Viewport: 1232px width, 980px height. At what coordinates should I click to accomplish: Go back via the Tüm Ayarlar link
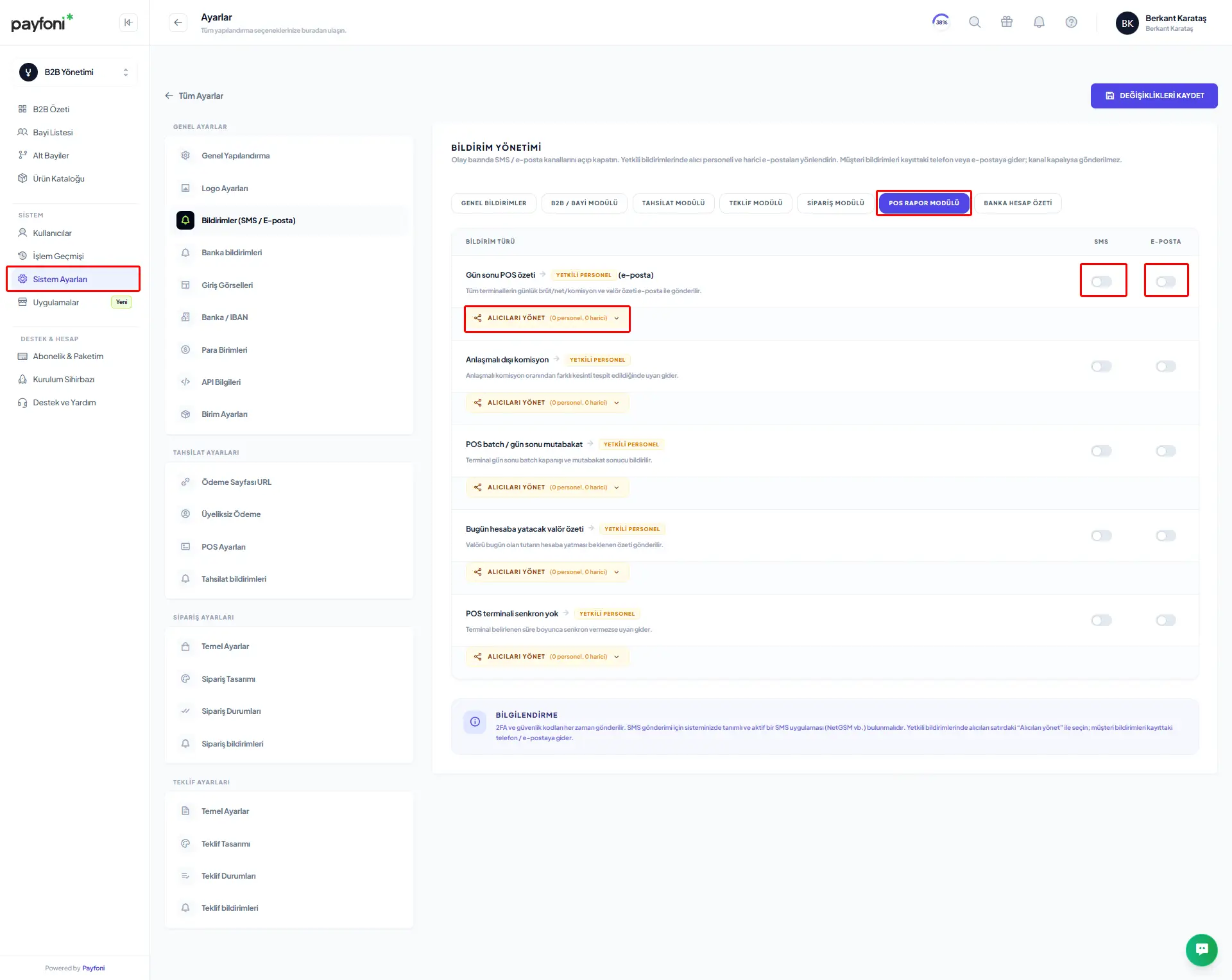tap(194, 96)
